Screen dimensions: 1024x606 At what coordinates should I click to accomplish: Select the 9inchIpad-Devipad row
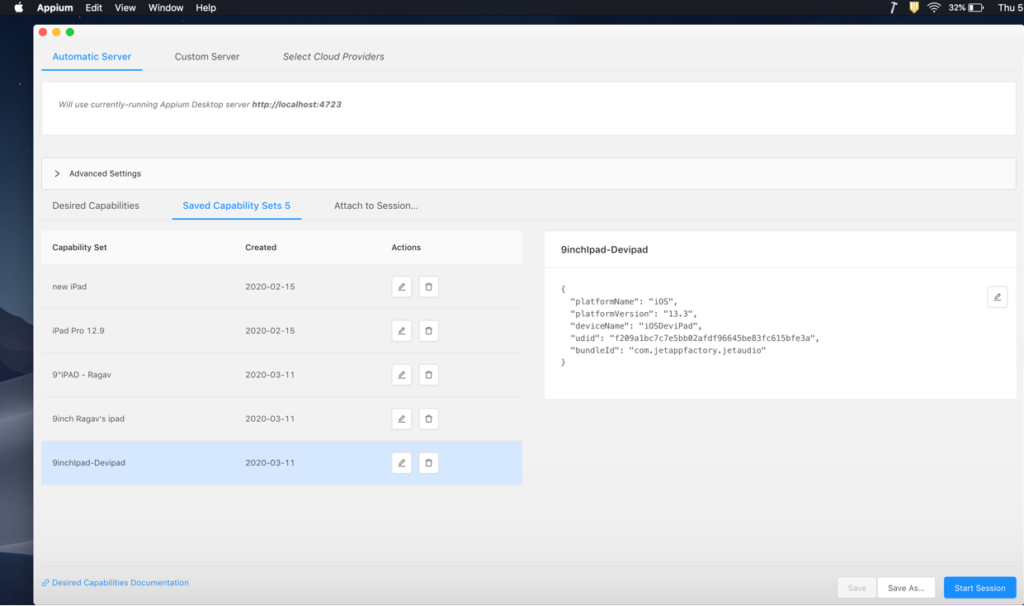[x=281, y=463]
